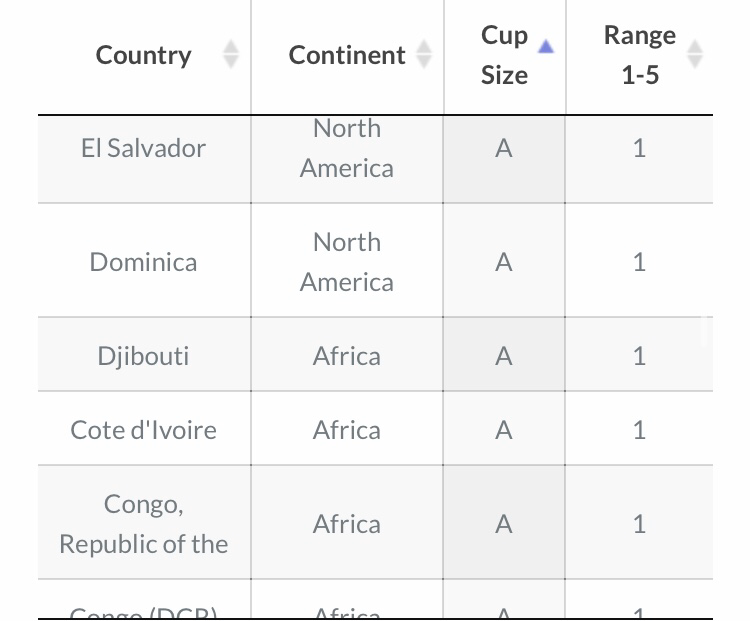Click North America continent in Dominica row
Image resolution: width=750 pixels, height=621 pixels.
click(x=347, y=262)
